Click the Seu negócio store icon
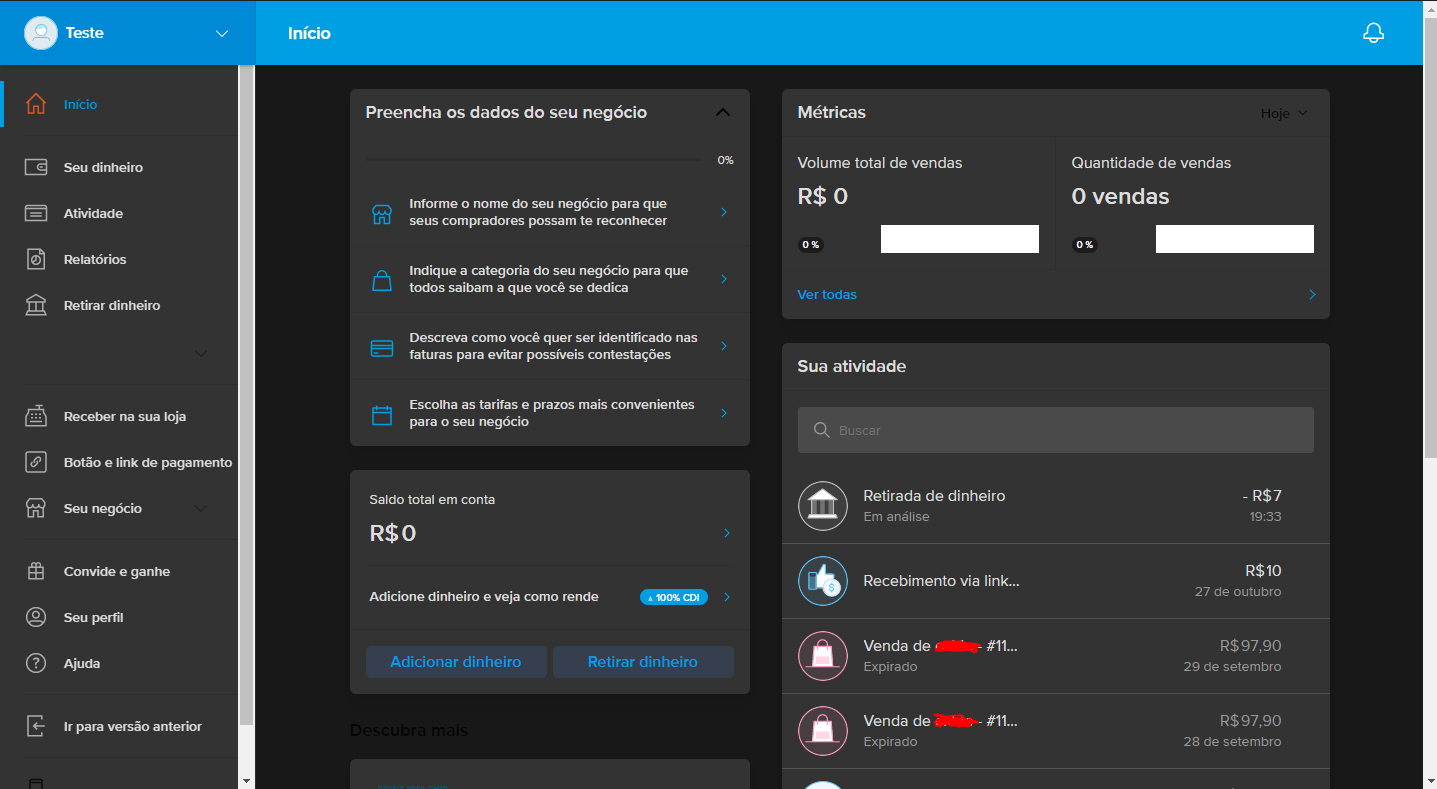The image size is (1437, 789). tap(36, 508)
